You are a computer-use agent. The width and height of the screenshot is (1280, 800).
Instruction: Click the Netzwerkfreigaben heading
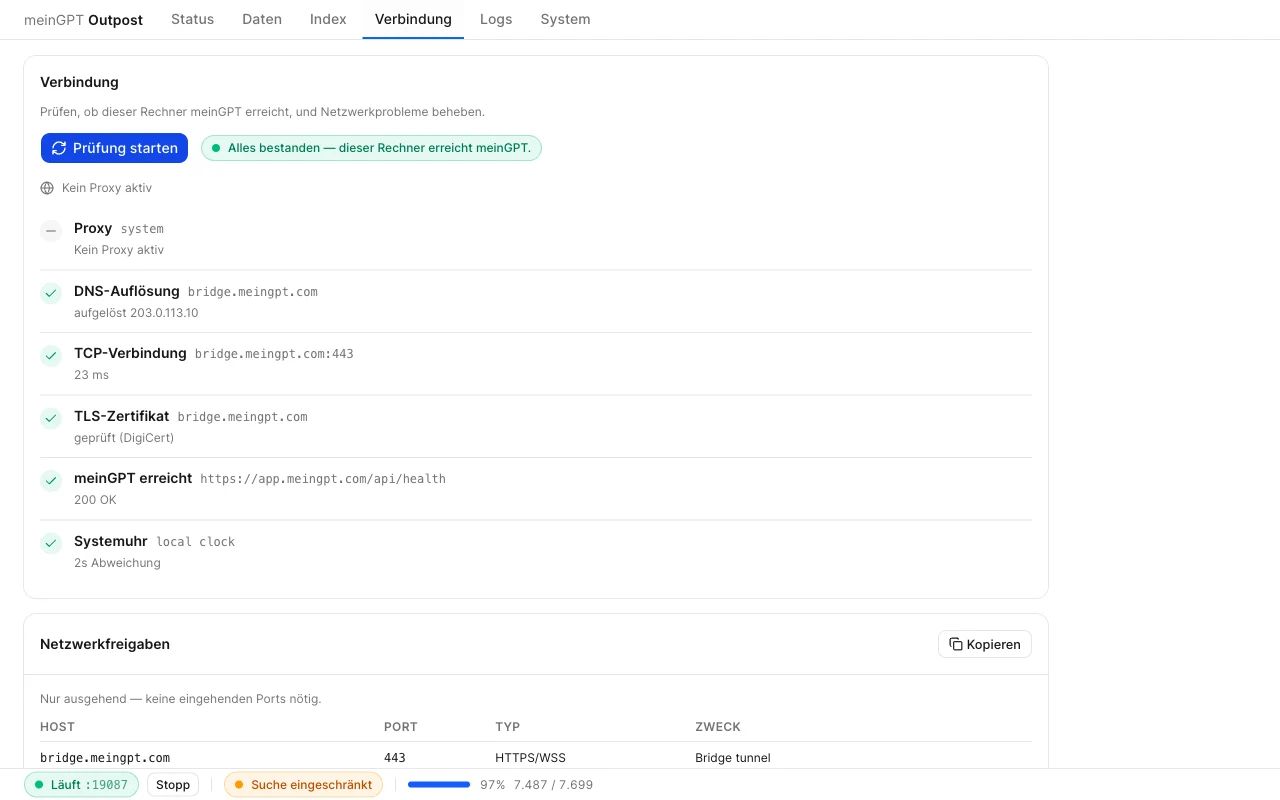[x=105, y=644]
